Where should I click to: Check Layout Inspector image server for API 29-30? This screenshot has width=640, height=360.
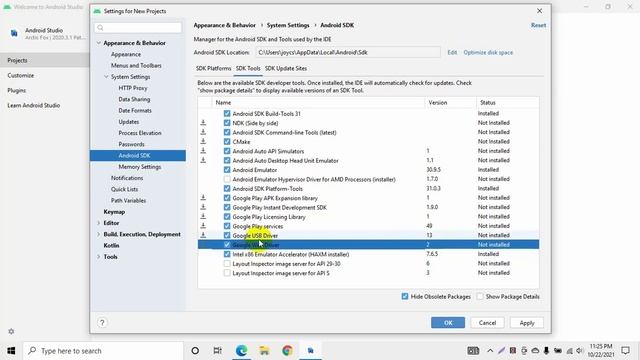click(x=227, y=264)
